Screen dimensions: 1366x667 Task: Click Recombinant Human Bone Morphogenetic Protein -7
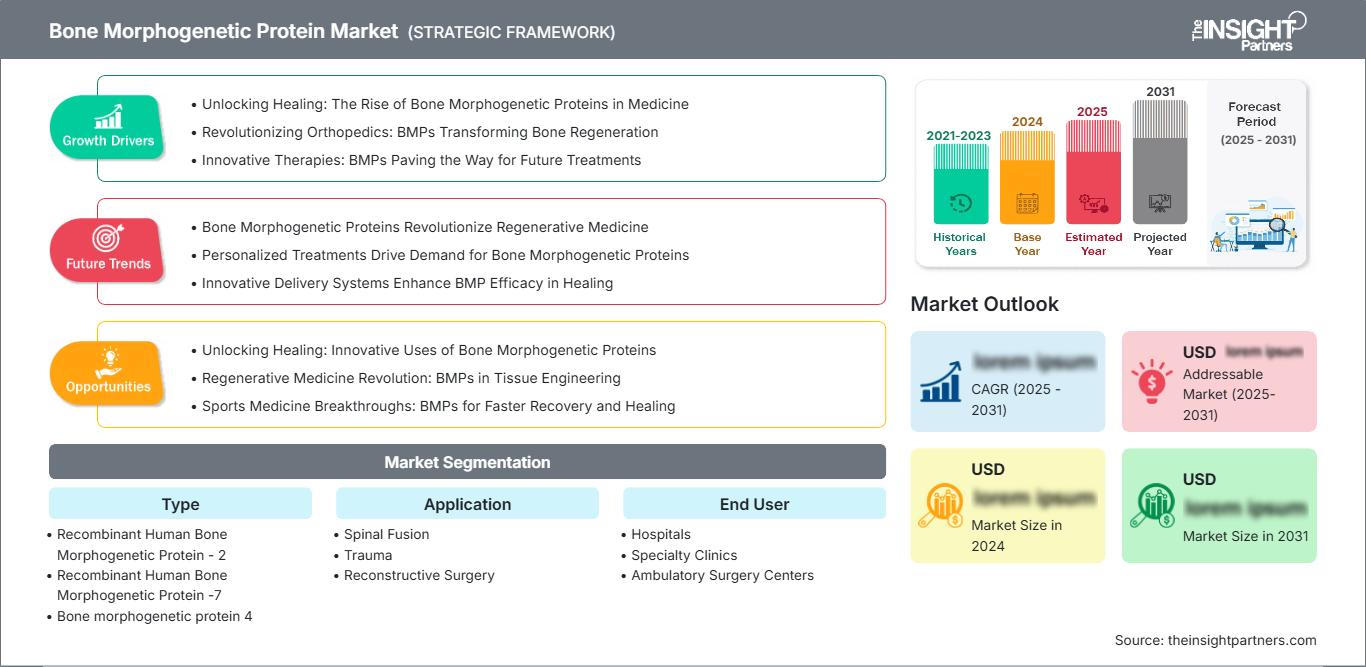(x=142, y=585)
